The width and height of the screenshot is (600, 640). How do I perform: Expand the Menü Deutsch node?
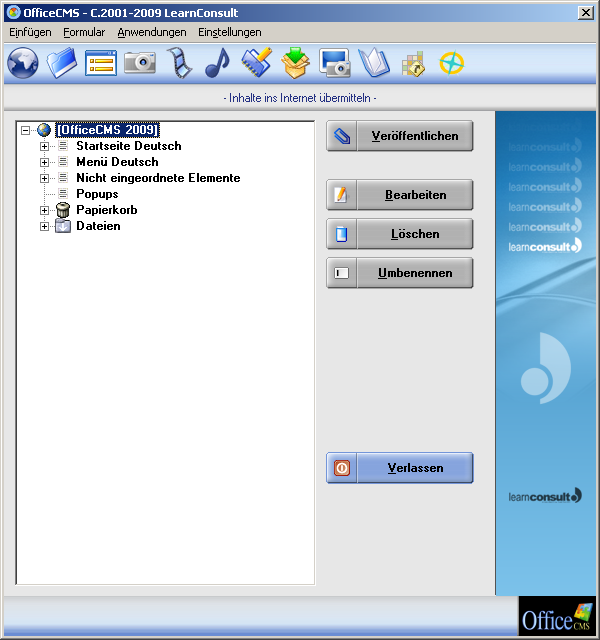(x=44, y=162)
